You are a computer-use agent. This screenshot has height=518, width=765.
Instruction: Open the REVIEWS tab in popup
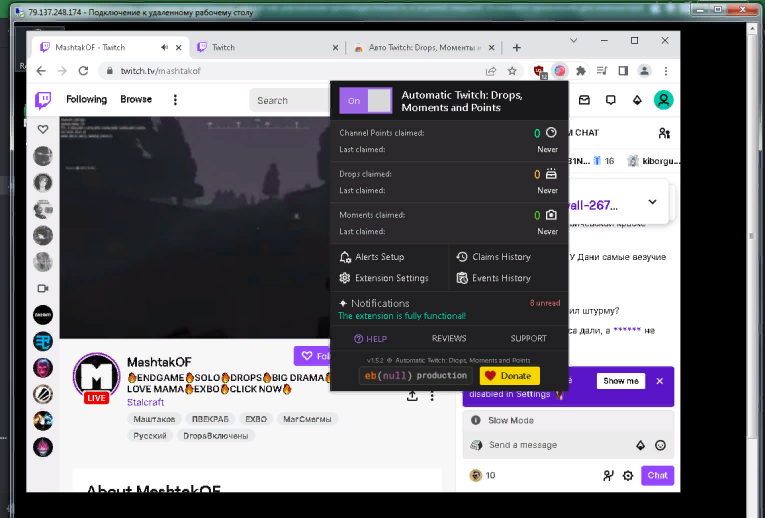pos(449,339)
